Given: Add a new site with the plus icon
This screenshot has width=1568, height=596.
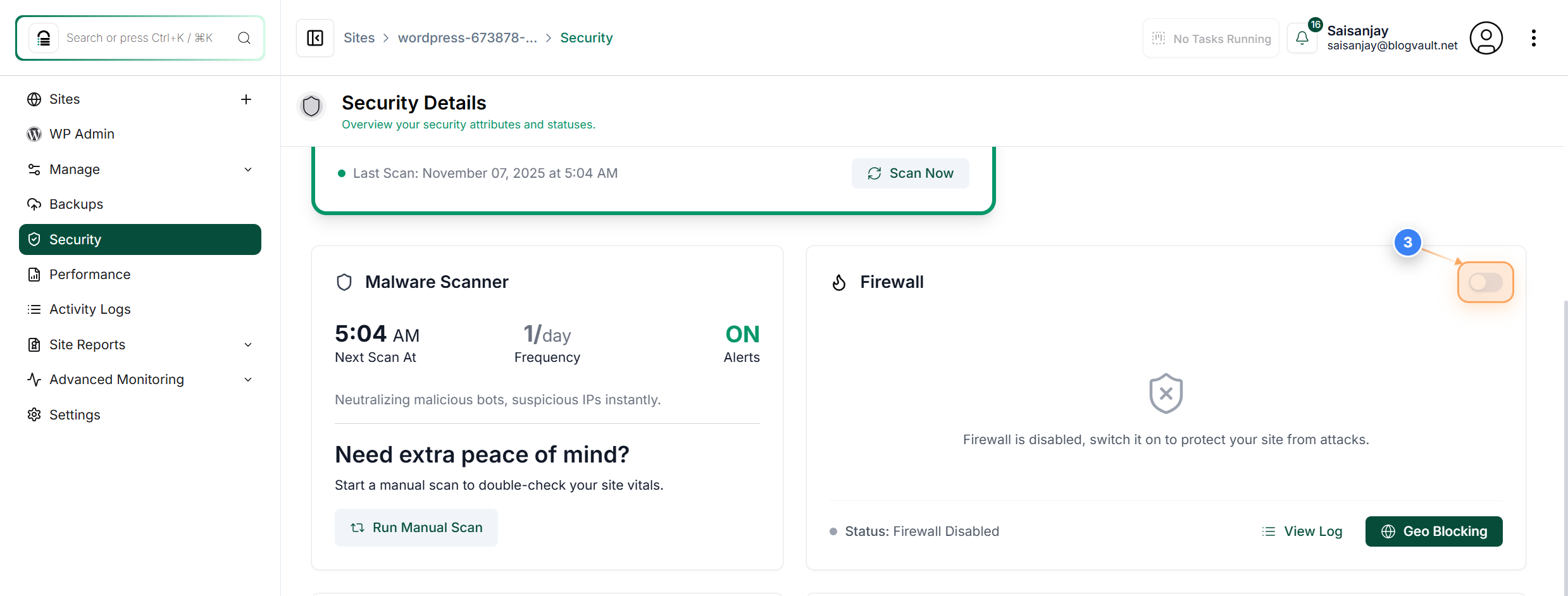Looking at the screenshot, I should pos(246,99).
